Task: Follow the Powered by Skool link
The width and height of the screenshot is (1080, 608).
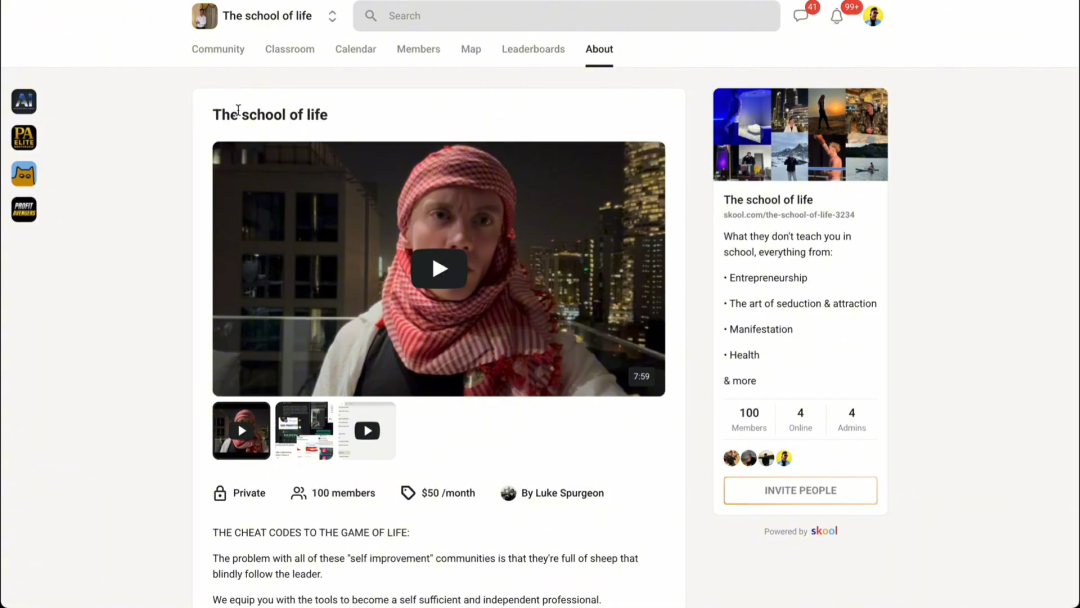Action: point(800,531)
